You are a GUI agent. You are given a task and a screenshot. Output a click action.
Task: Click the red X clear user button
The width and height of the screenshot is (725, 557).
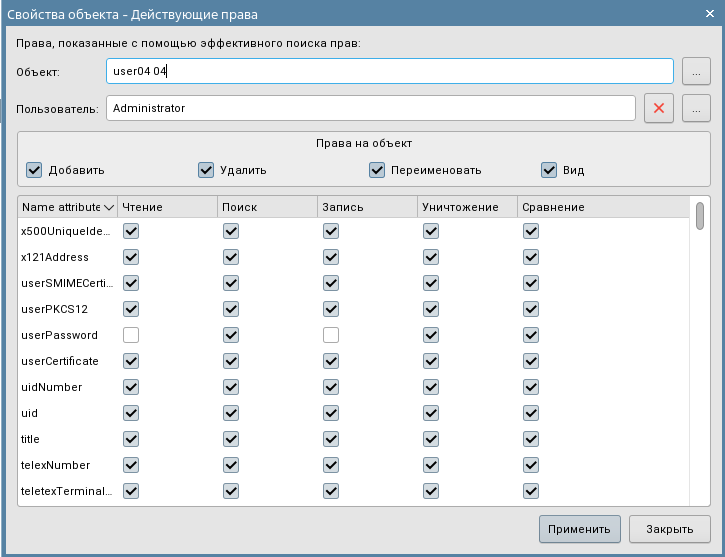659,108
